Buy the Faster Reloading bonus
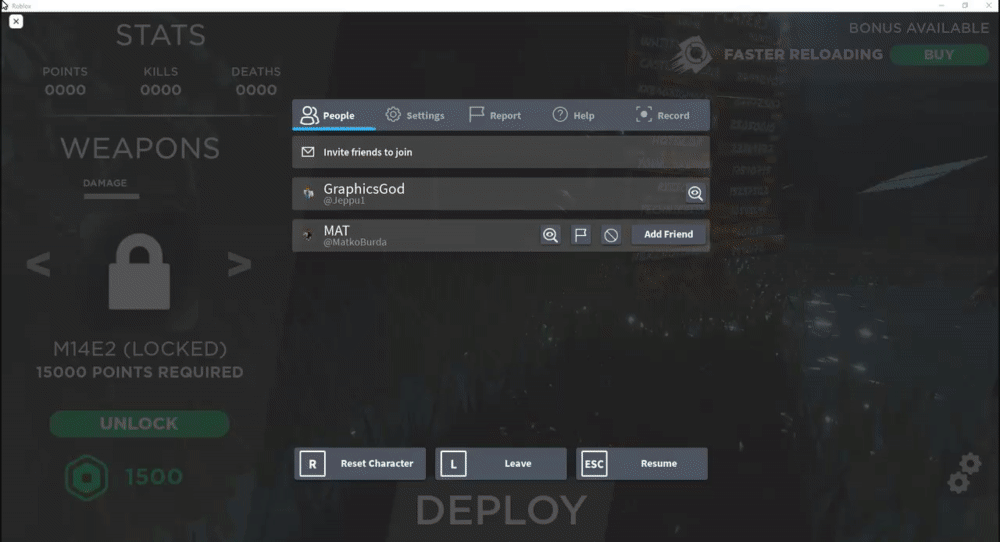 (x=939, y=55)
